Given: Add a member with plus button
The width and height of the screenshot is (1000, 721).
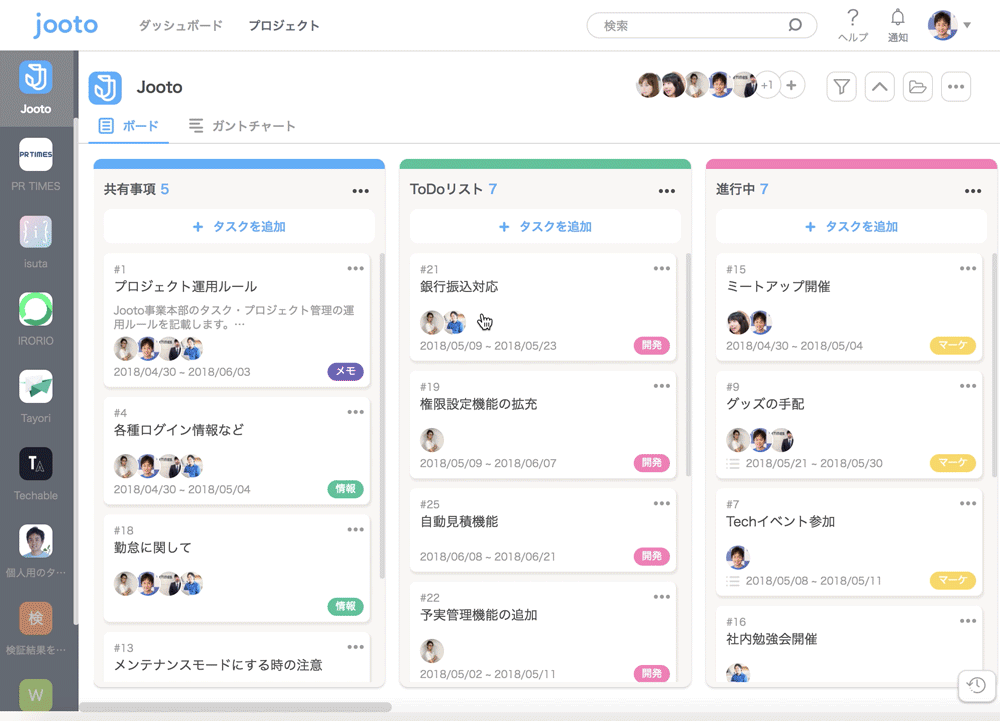Looking at the screenshot, I should click(791, 86).
